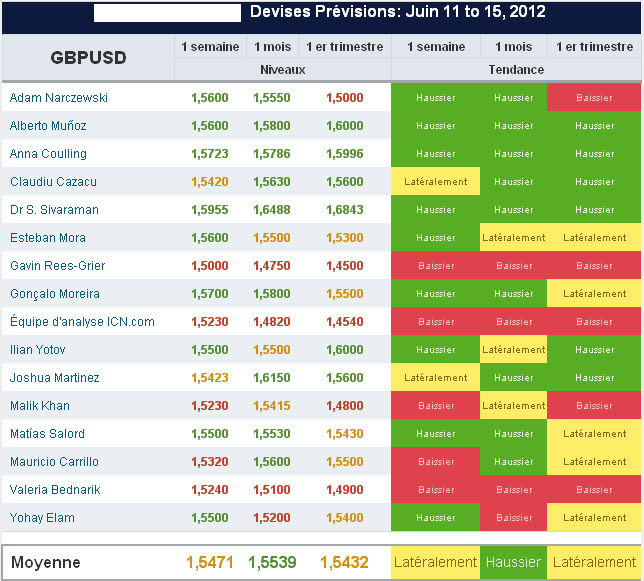Click Adam Narczewski's Baissier trimestre cell
The width and height of the screenshot is (644, 581).
point(594,98)
